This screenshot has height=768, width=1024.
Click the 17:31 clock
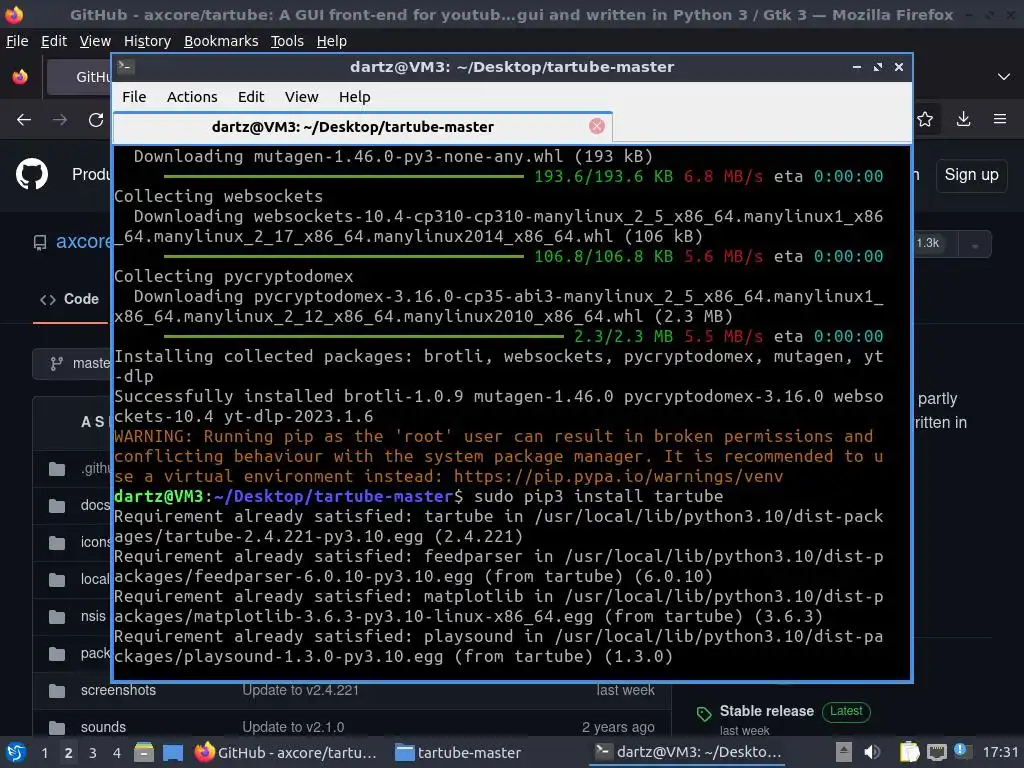click(x=1000, y=752)
